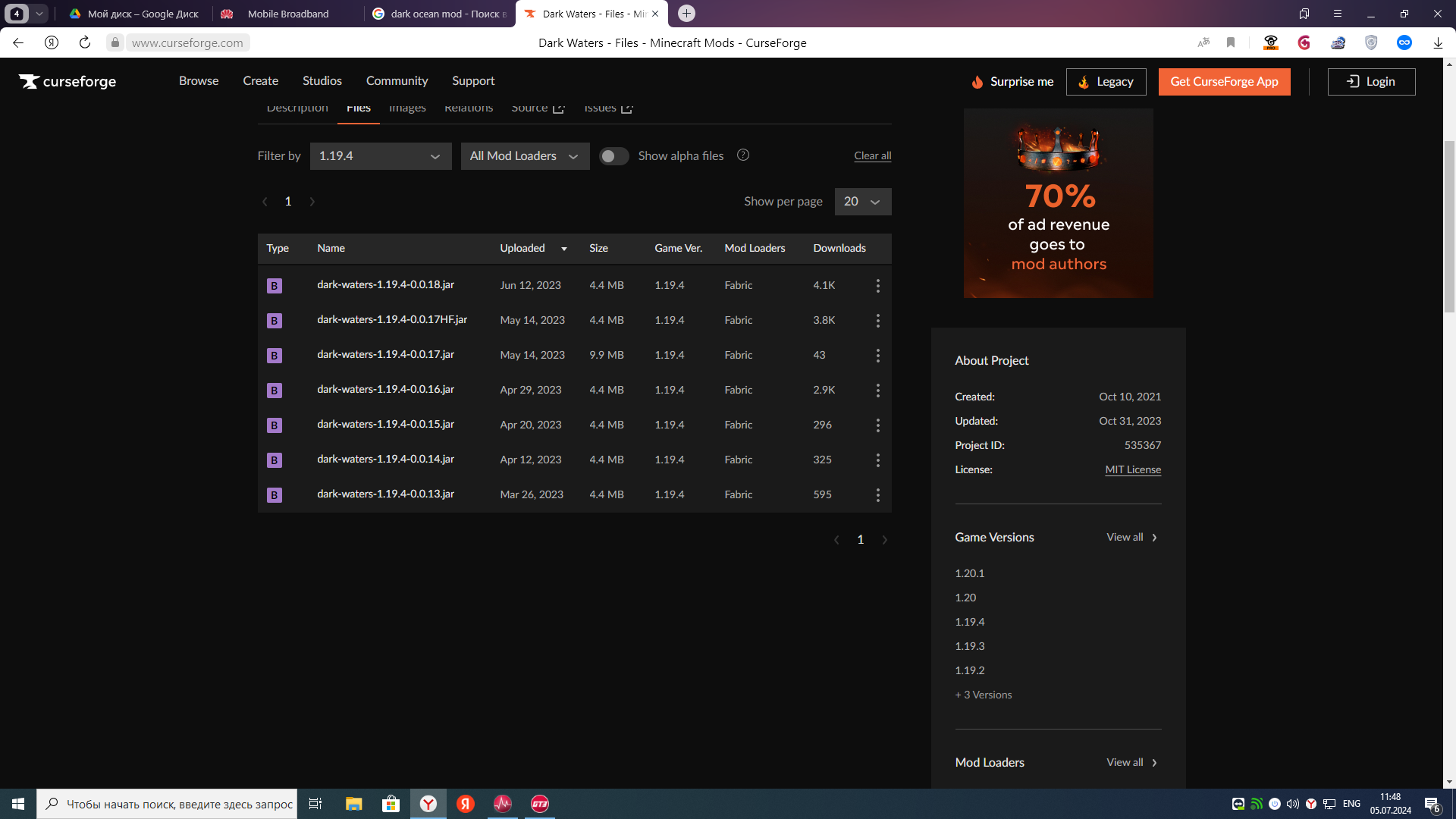Open a new browser tab
This screenshot has height=819, width=1456.
coord(686,14)
